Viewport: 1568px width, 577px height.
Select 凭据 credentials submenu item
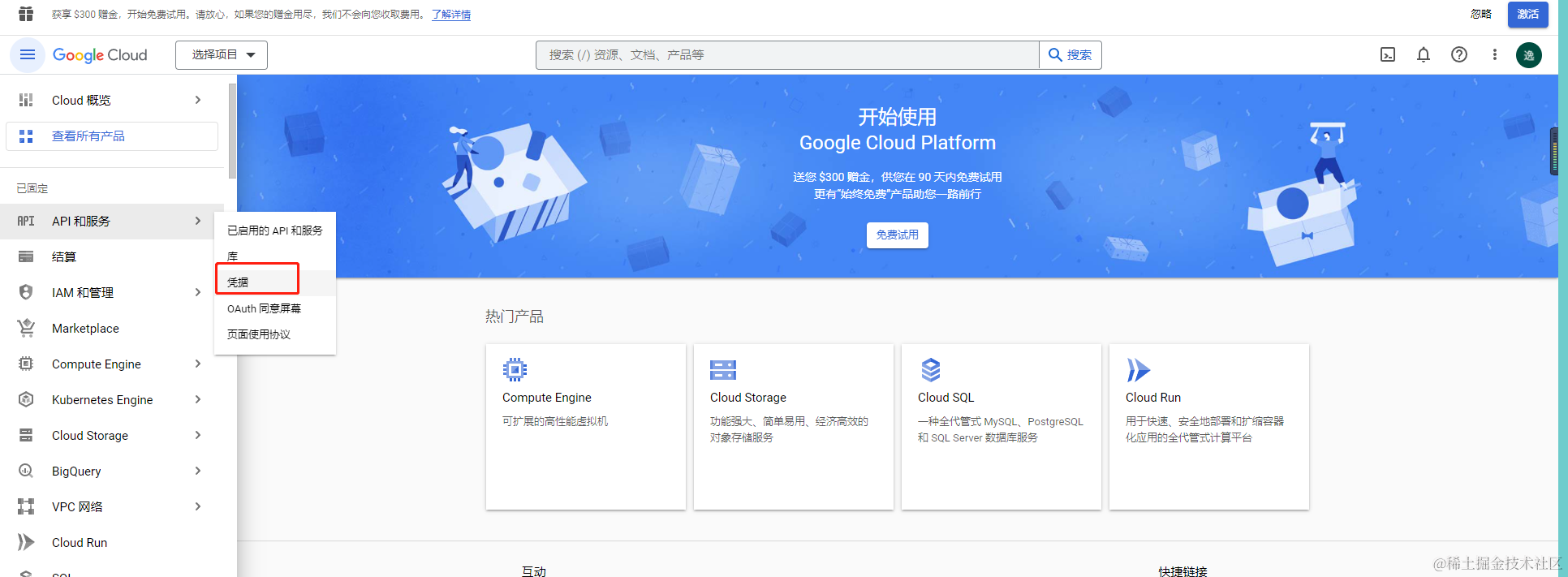275,282
